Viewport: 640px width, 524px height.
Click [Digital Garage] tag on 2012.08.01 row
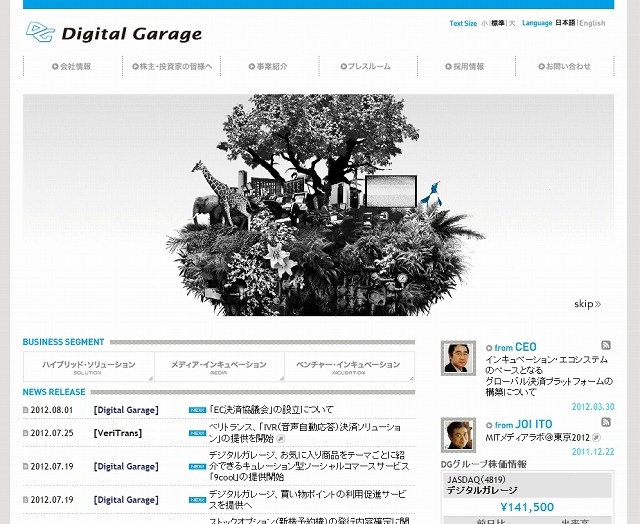(x=126, y=410)
